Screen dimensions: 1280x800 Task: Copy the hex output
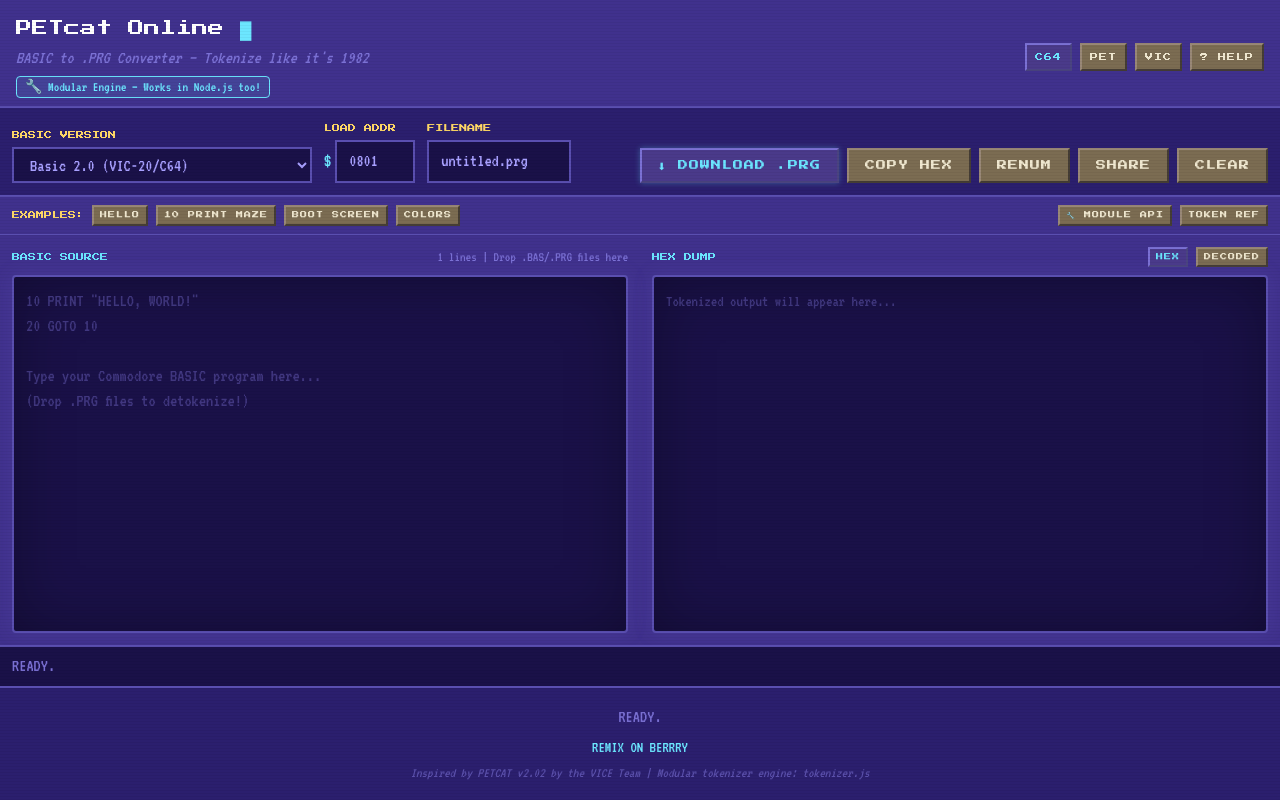point(909,165)
